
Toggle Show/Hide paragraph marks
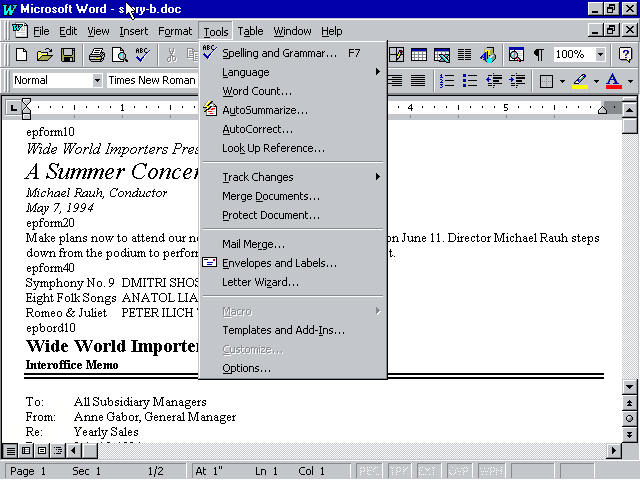[539, 54]
